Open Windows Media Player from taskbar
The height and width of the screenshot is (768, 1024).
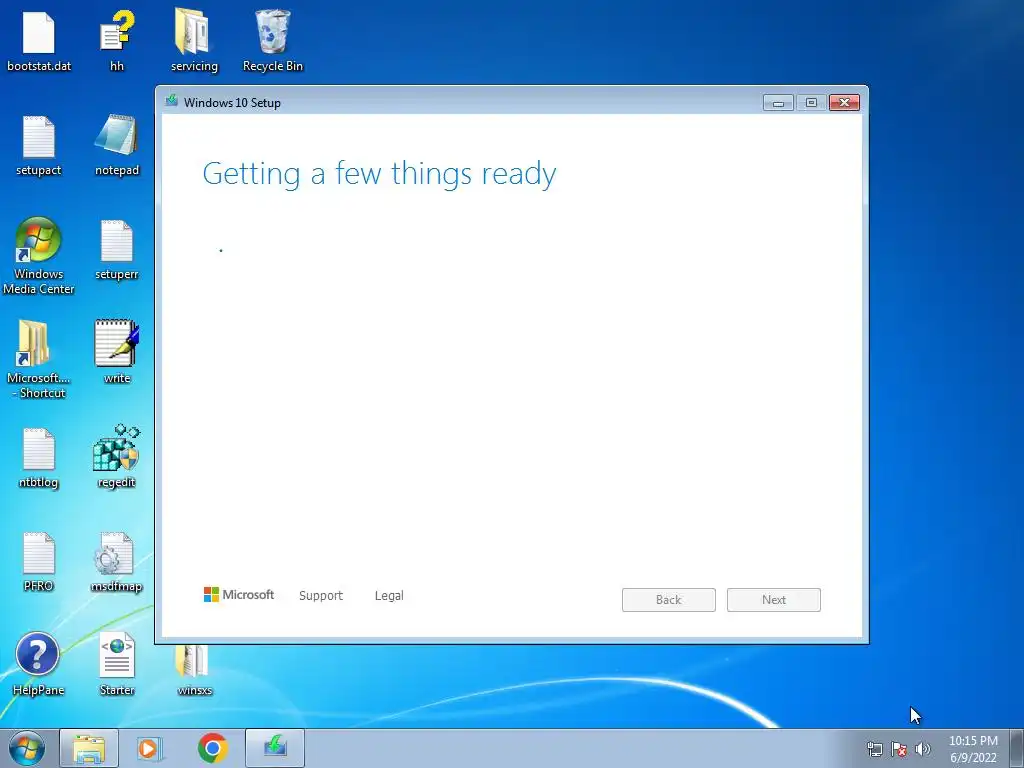click(150, 748)
